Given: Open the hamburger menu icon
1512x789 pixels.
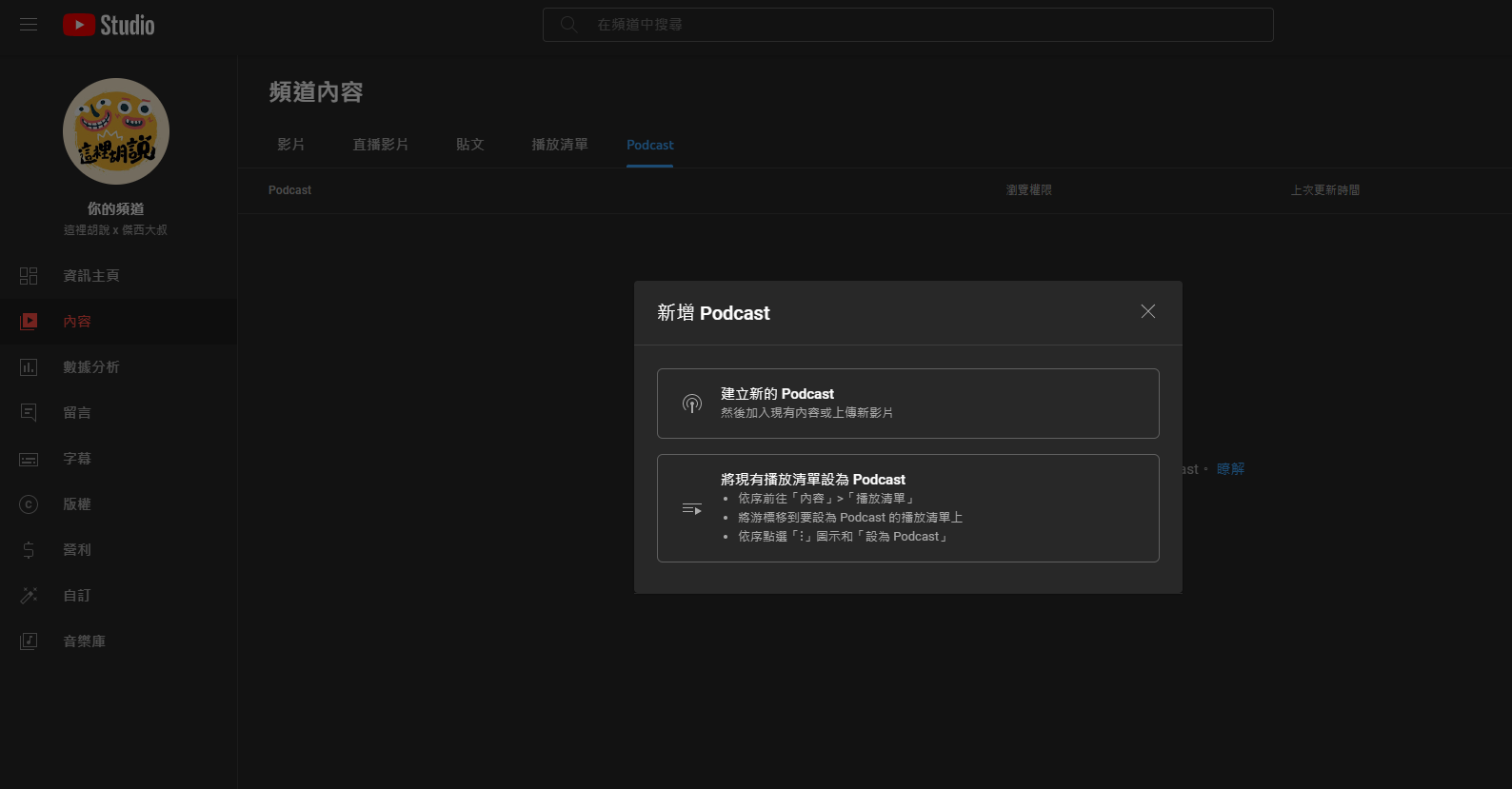Looking at the screenshot, I should (x=29, y=25).
